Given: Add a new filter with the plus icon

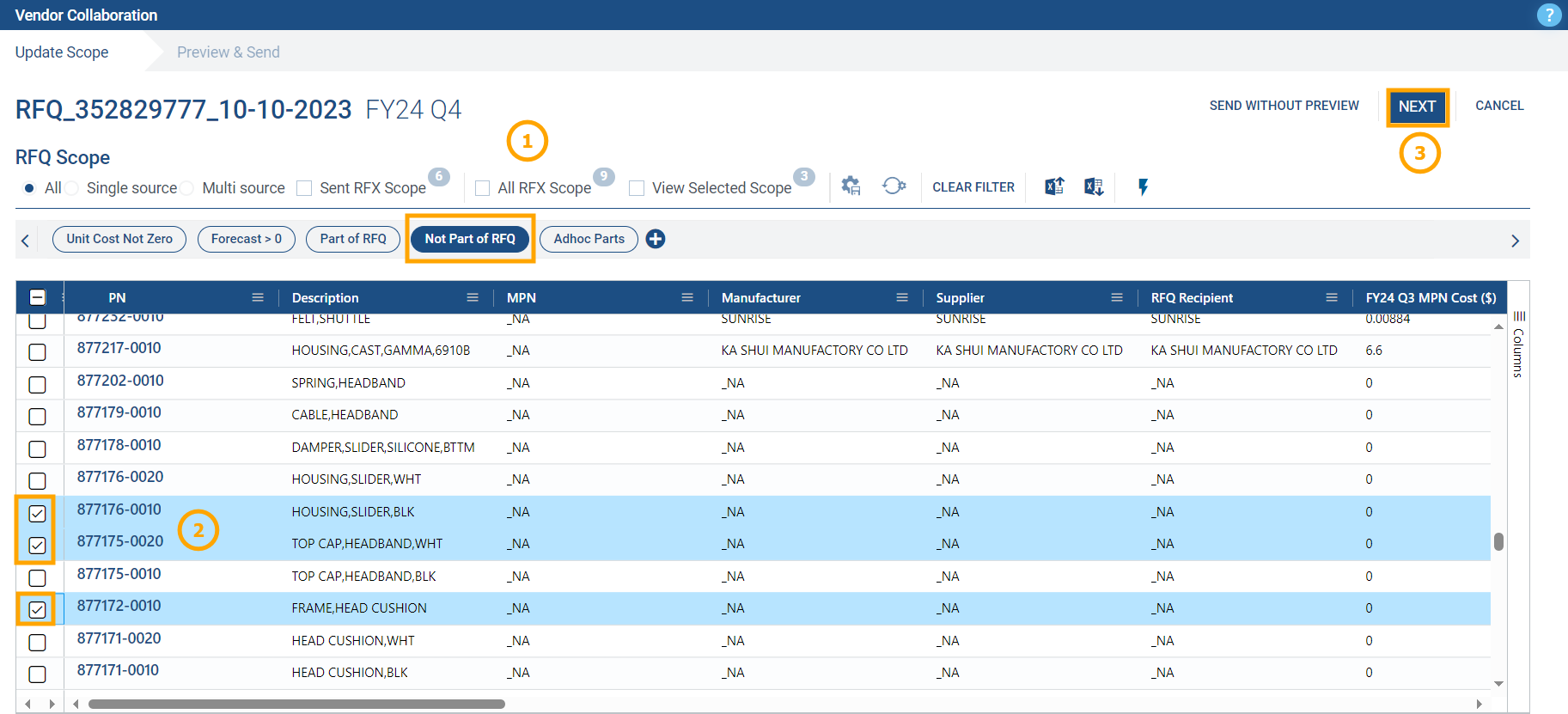Looking at the screenshot, I should click(x=656, y=239).
